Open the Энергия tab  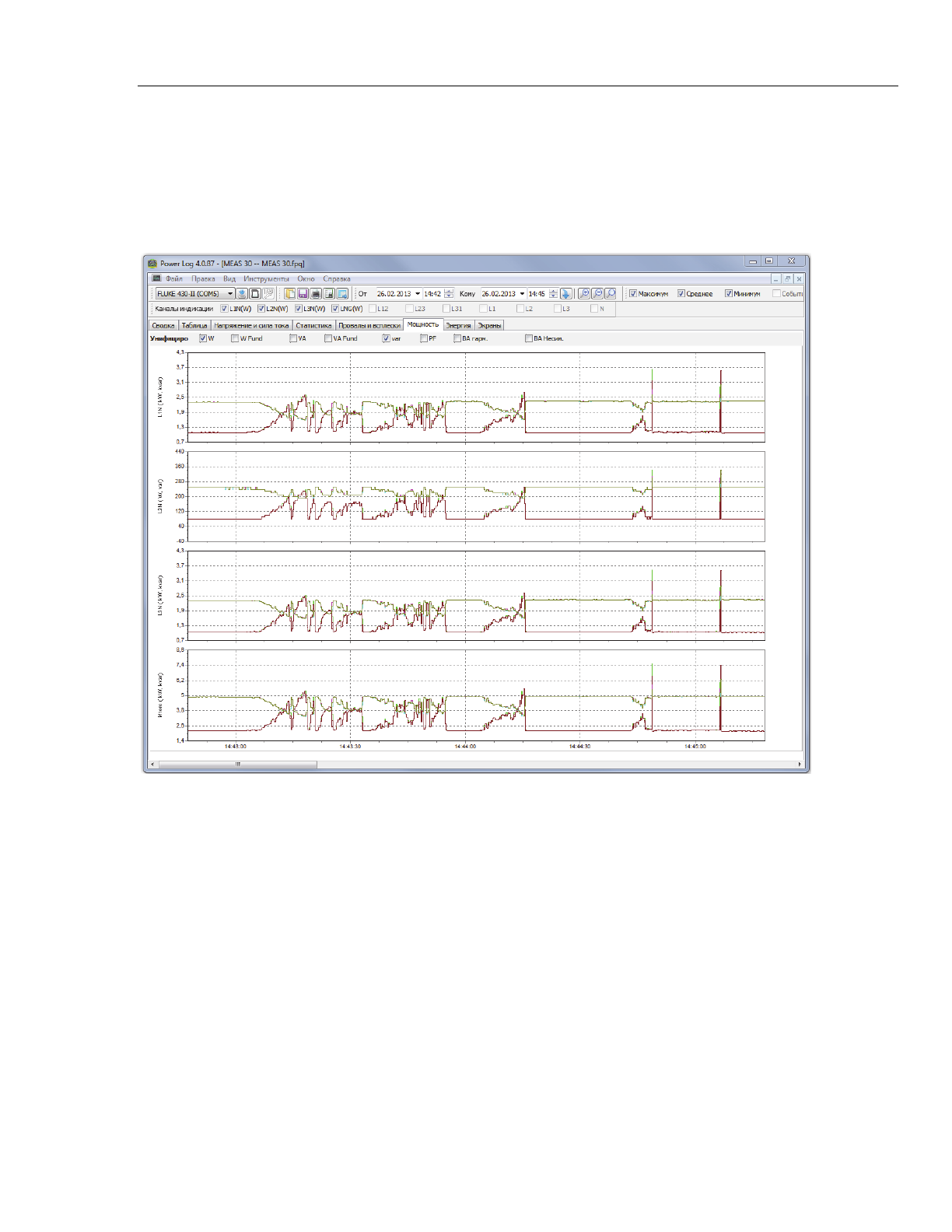click(458, 325)
